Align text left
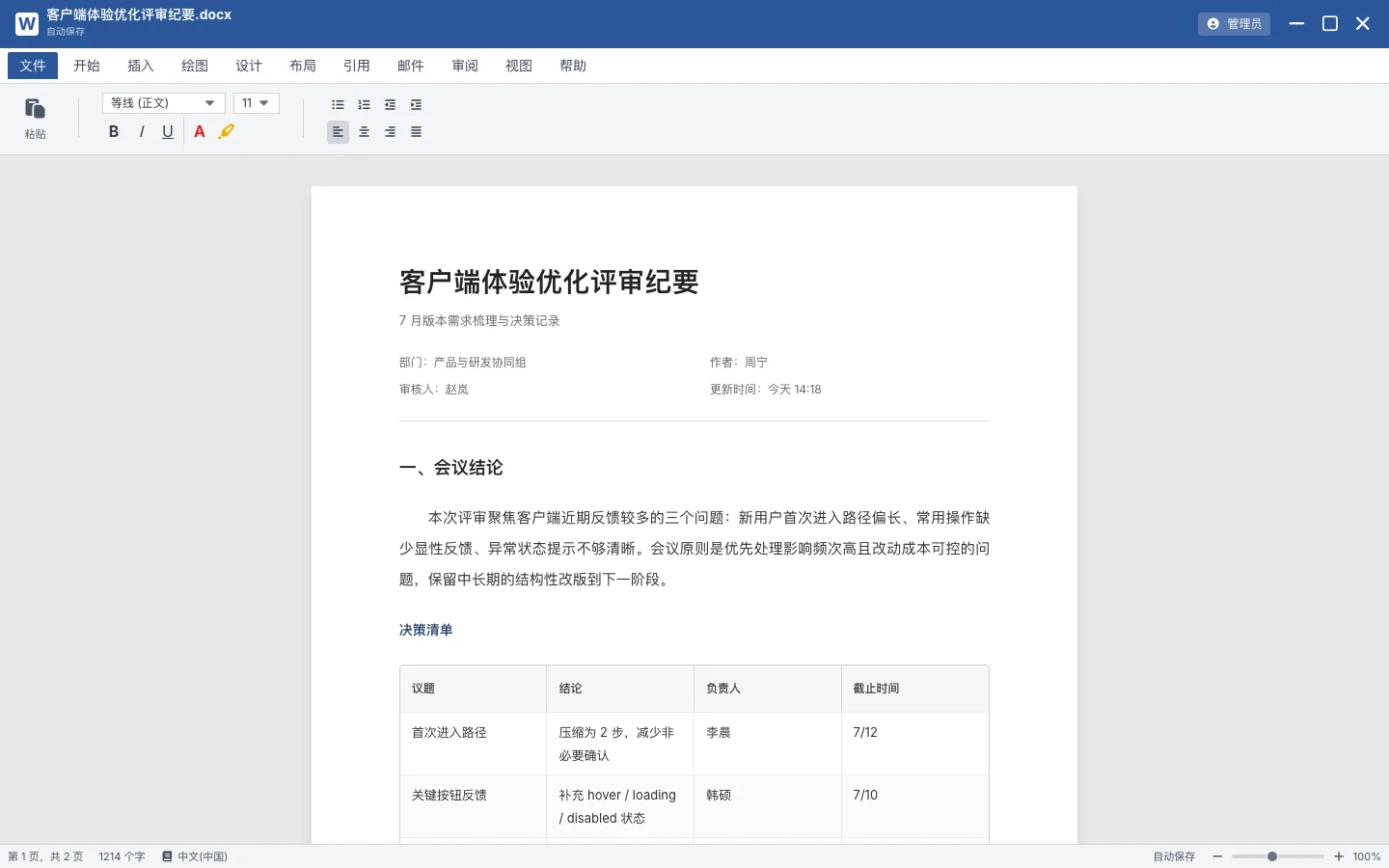1389x868 pixels. coord(338,132)
